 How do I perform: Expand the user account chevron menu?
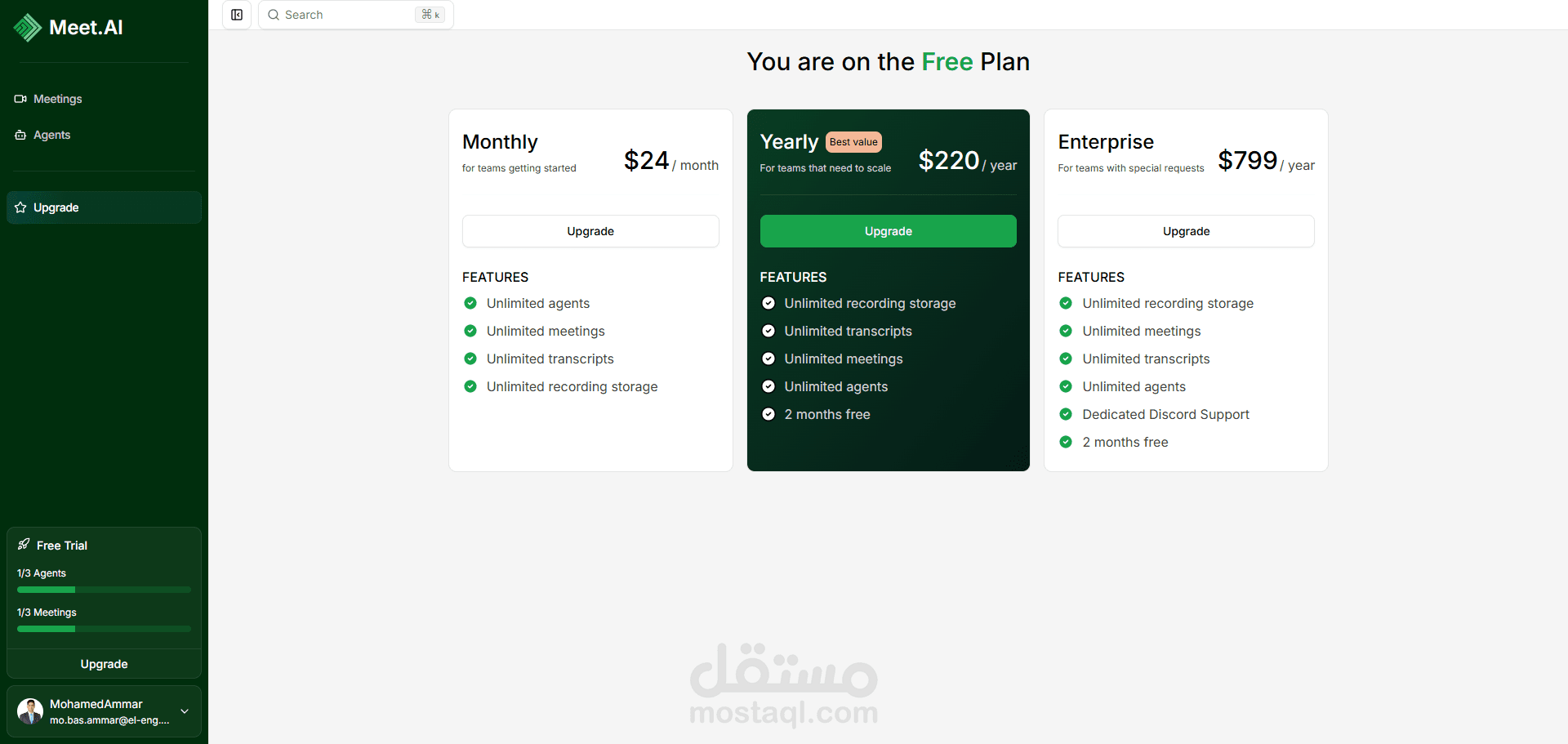[185, 711]
